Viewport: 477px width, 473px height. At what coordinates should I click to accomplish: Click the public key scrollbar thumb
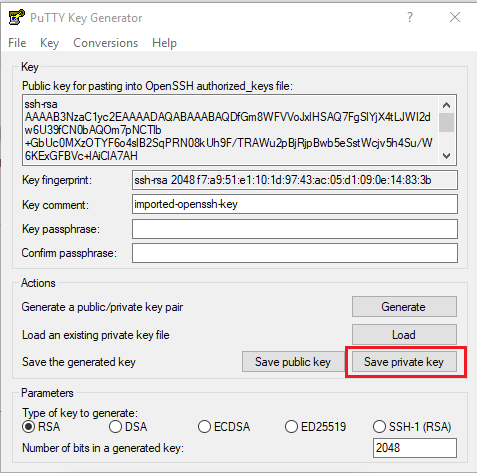pyautogui.click(x=446, y=123)
